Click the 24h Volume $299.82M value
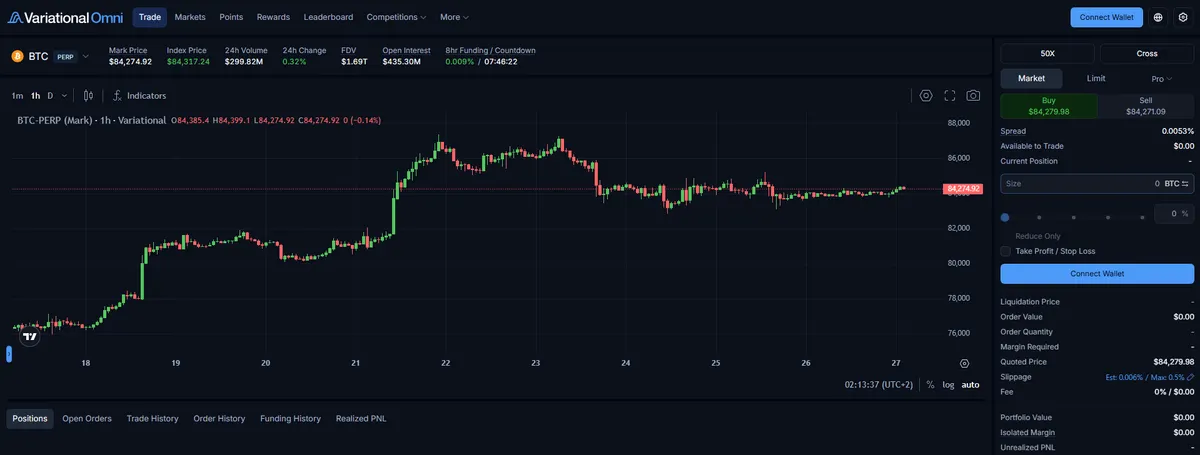The height and width of the screenshot is (455, 1200). pos(244,62)
